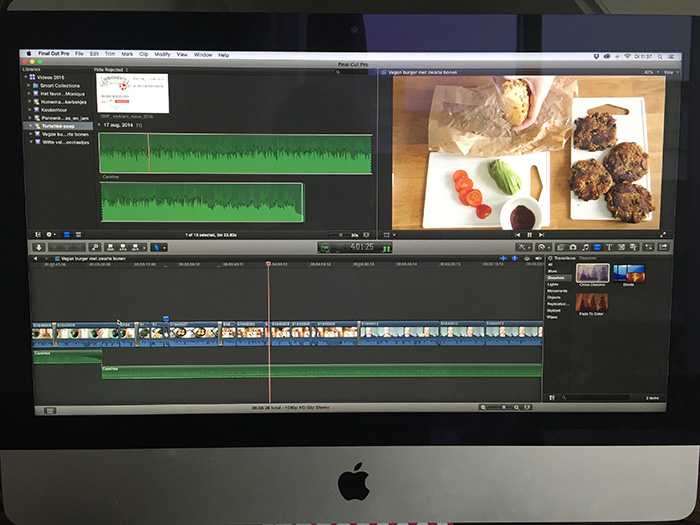Open the Enhancements magic wand menu
This screenshot has width=700, height=525.
[x=523, y=247]
